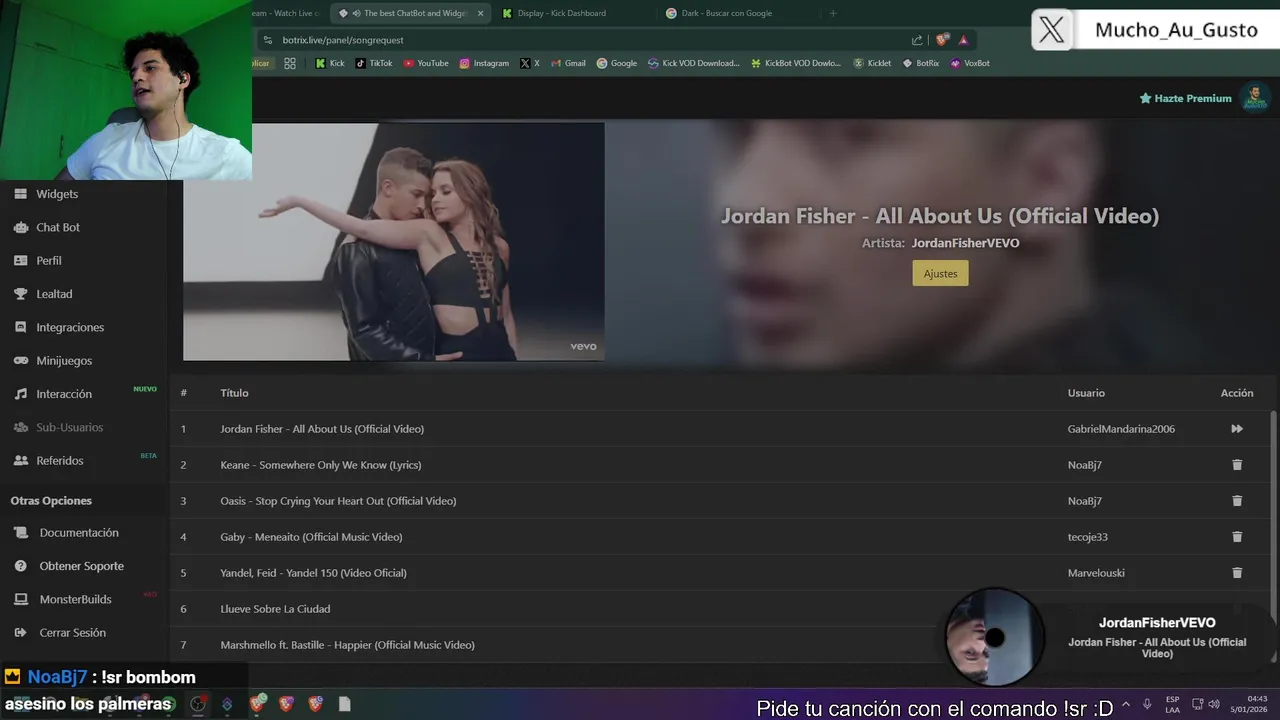Open the KickBot VOD Downloader bookmark
The width and height of the screenshot is (1280, 720).
(796, 63)
